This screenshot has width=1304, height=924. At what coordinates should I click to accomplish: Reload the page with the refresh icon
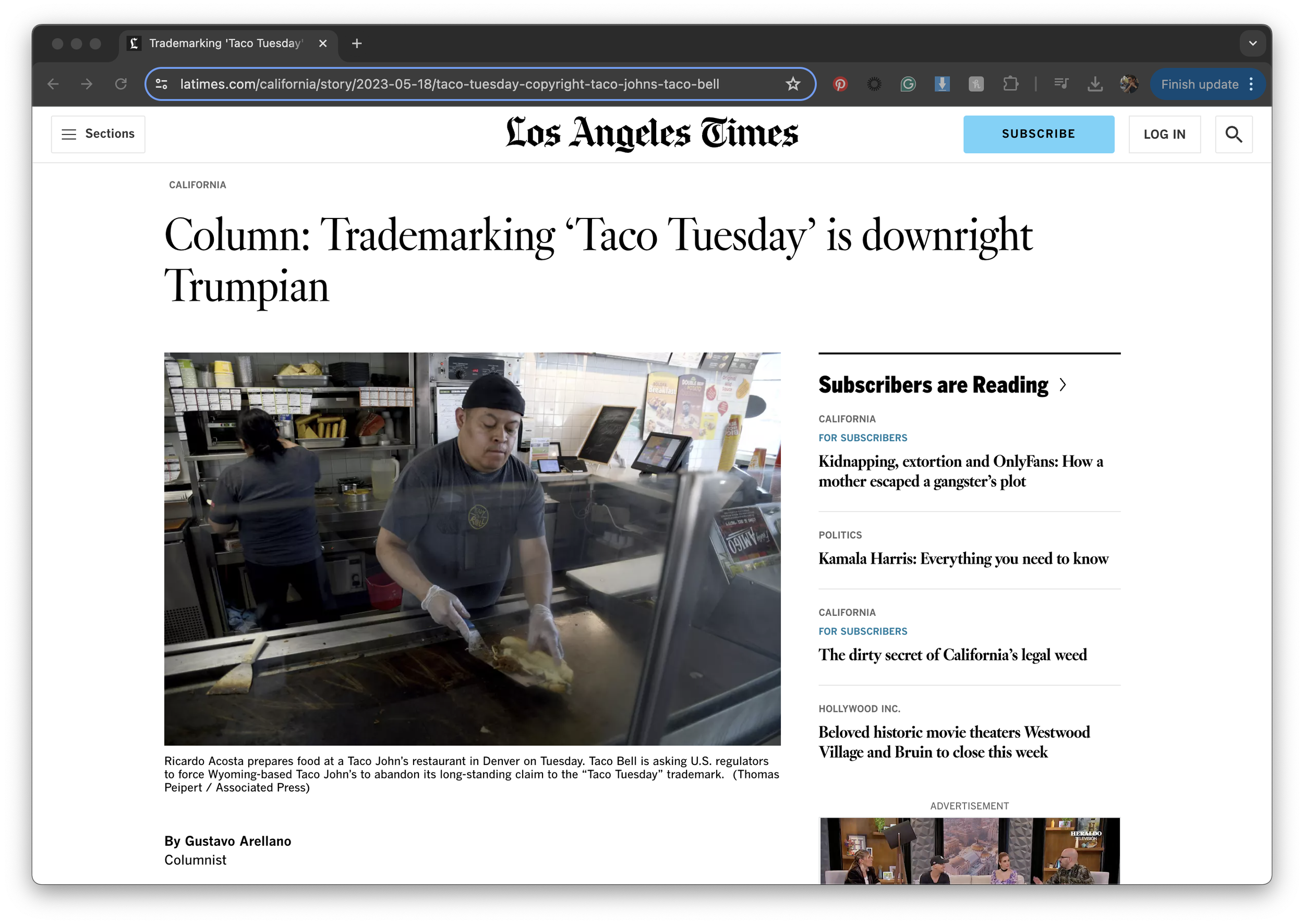[120, 84]
